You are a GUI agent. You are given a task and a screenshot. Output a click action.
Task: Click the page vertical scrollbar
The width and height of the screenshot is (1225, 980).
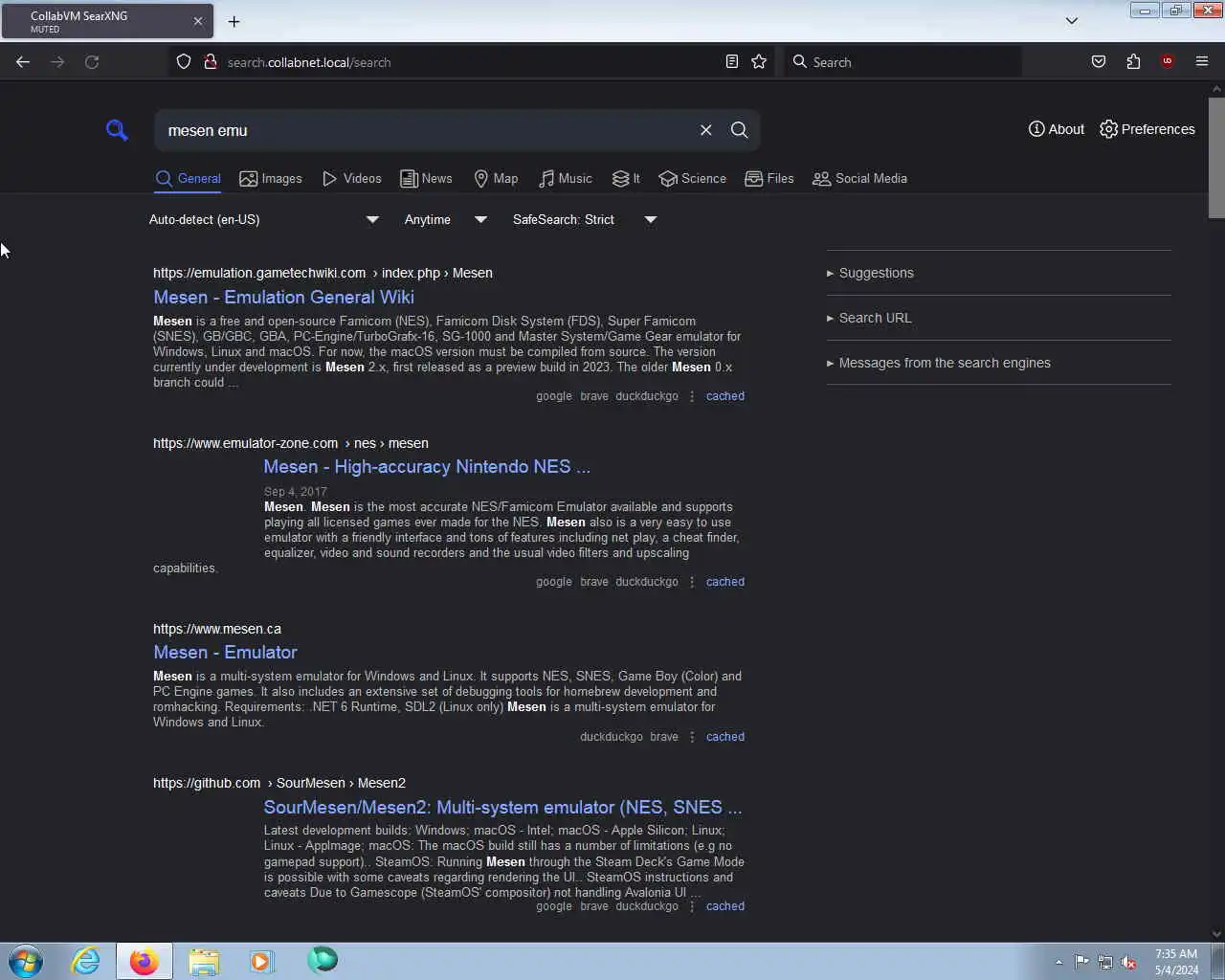tap(1216, 158)
